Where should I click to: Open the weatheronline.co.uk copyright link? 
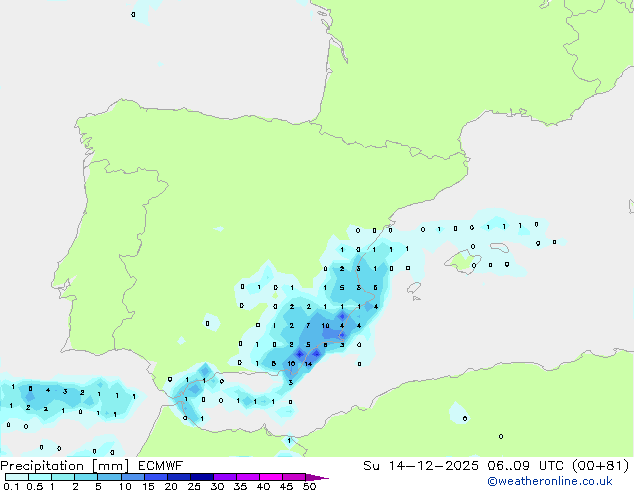click(x=550, y=481)
